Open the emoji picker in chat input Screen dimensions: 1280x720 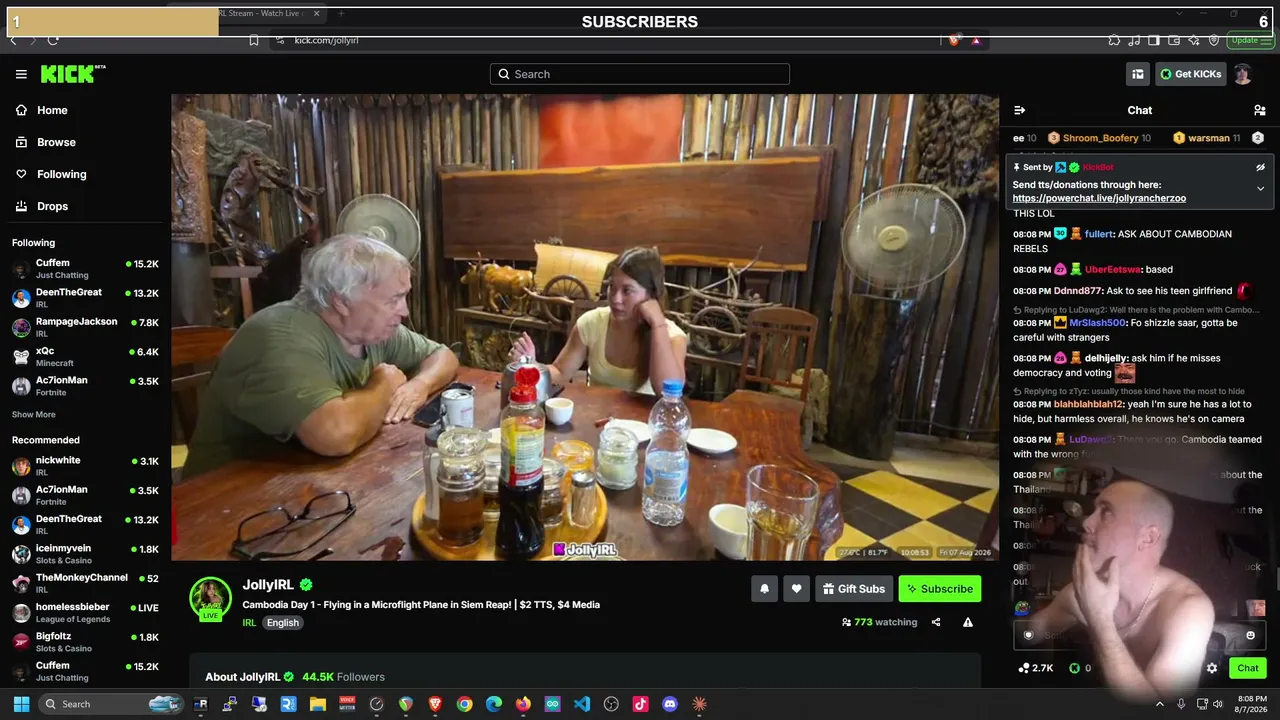(1250, 635)
